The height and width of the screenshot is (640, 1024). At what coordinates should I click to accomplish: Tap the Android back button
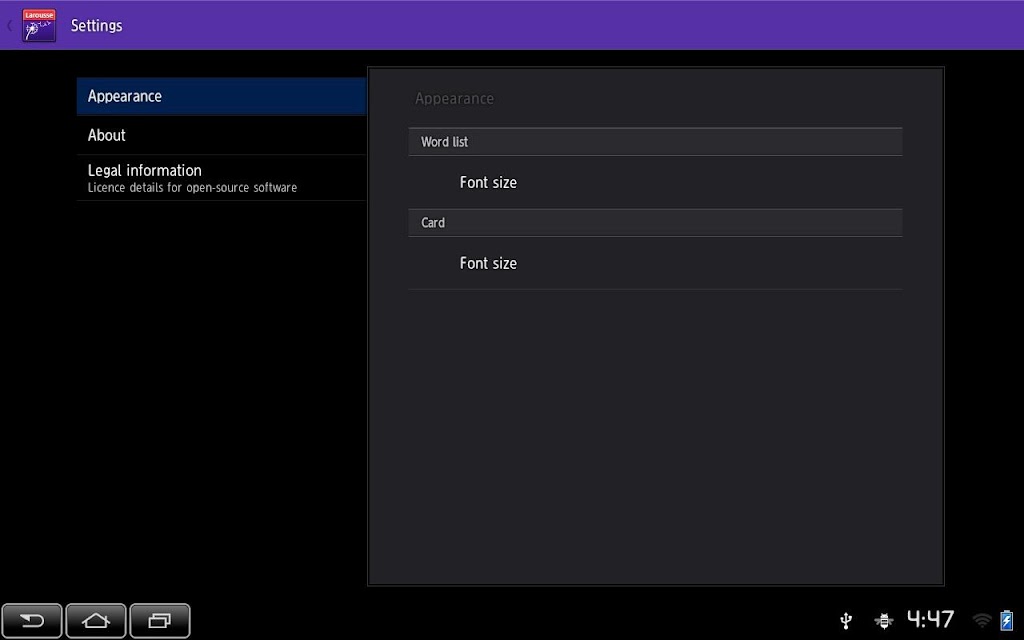32,620
